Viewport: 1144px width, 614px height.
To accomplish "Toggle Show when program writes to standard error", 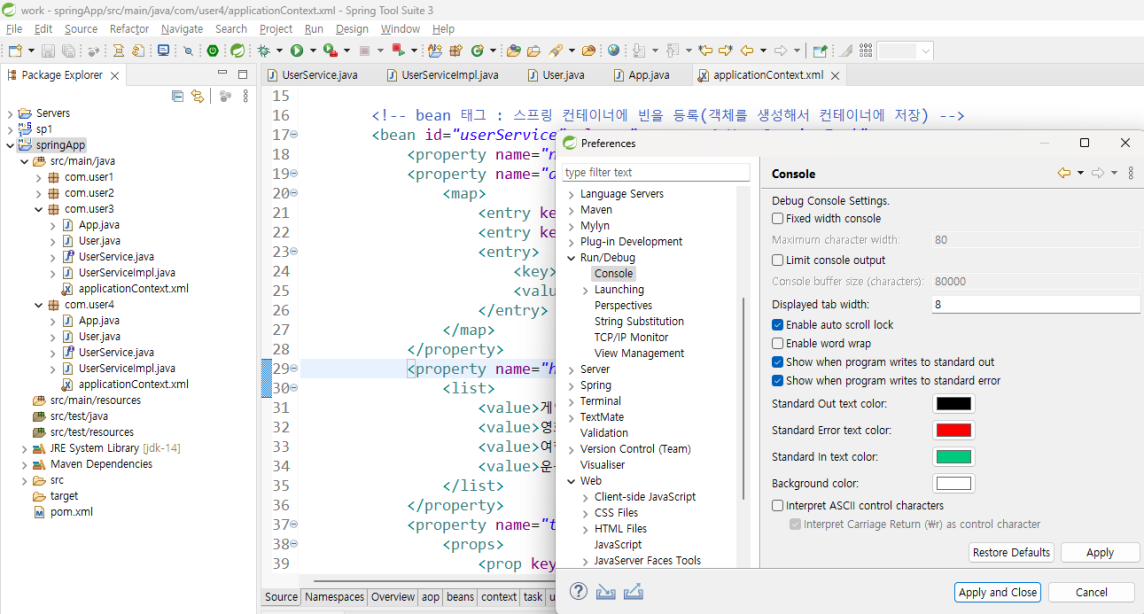I will click(x=778, y=381).
